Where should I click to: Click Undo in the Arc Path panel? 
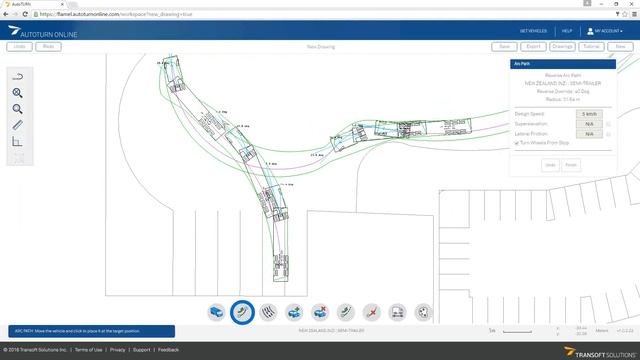[550, 165]
